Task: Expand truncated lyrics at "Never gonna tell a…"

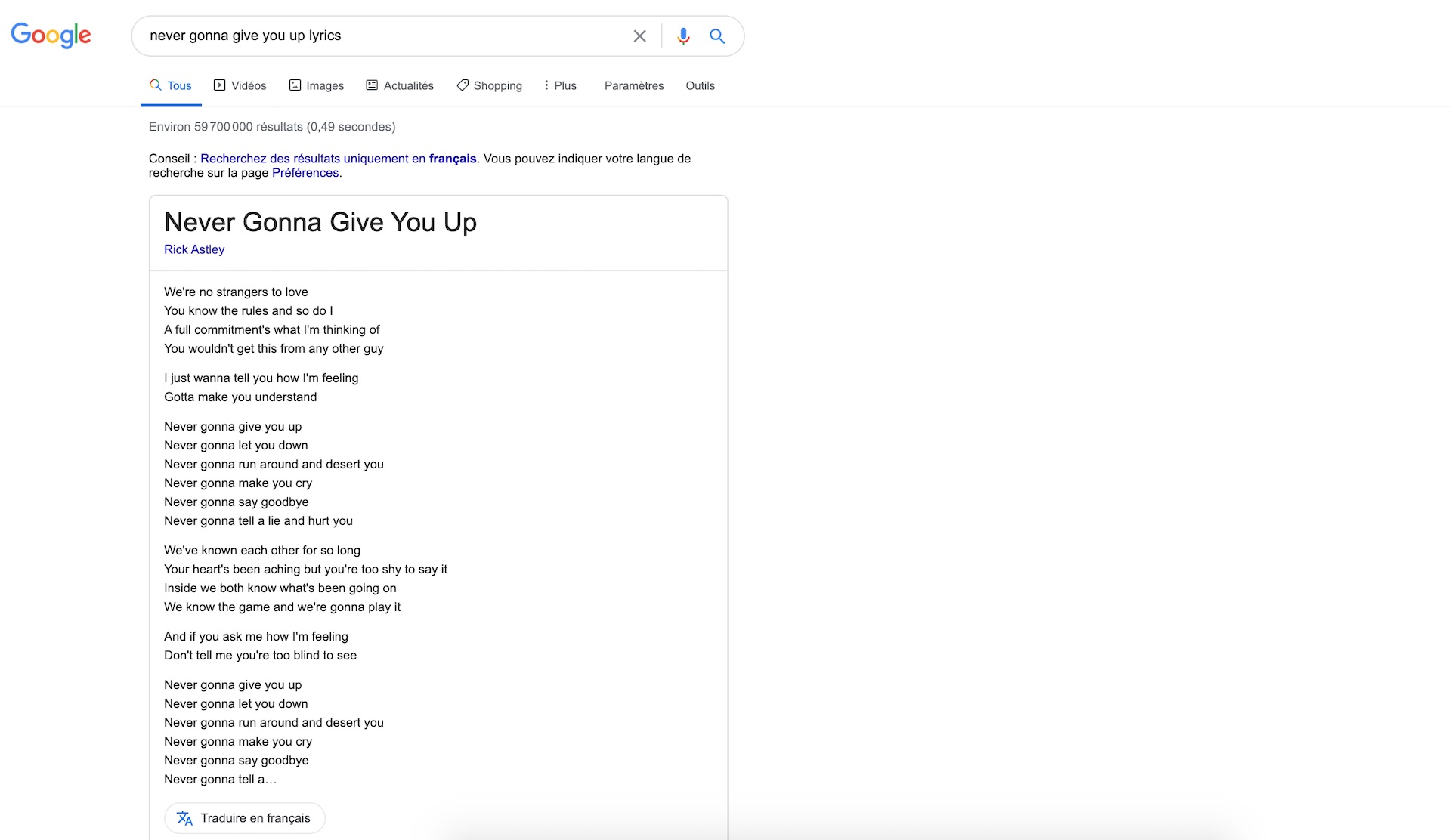Action: [x=221, y=780]
